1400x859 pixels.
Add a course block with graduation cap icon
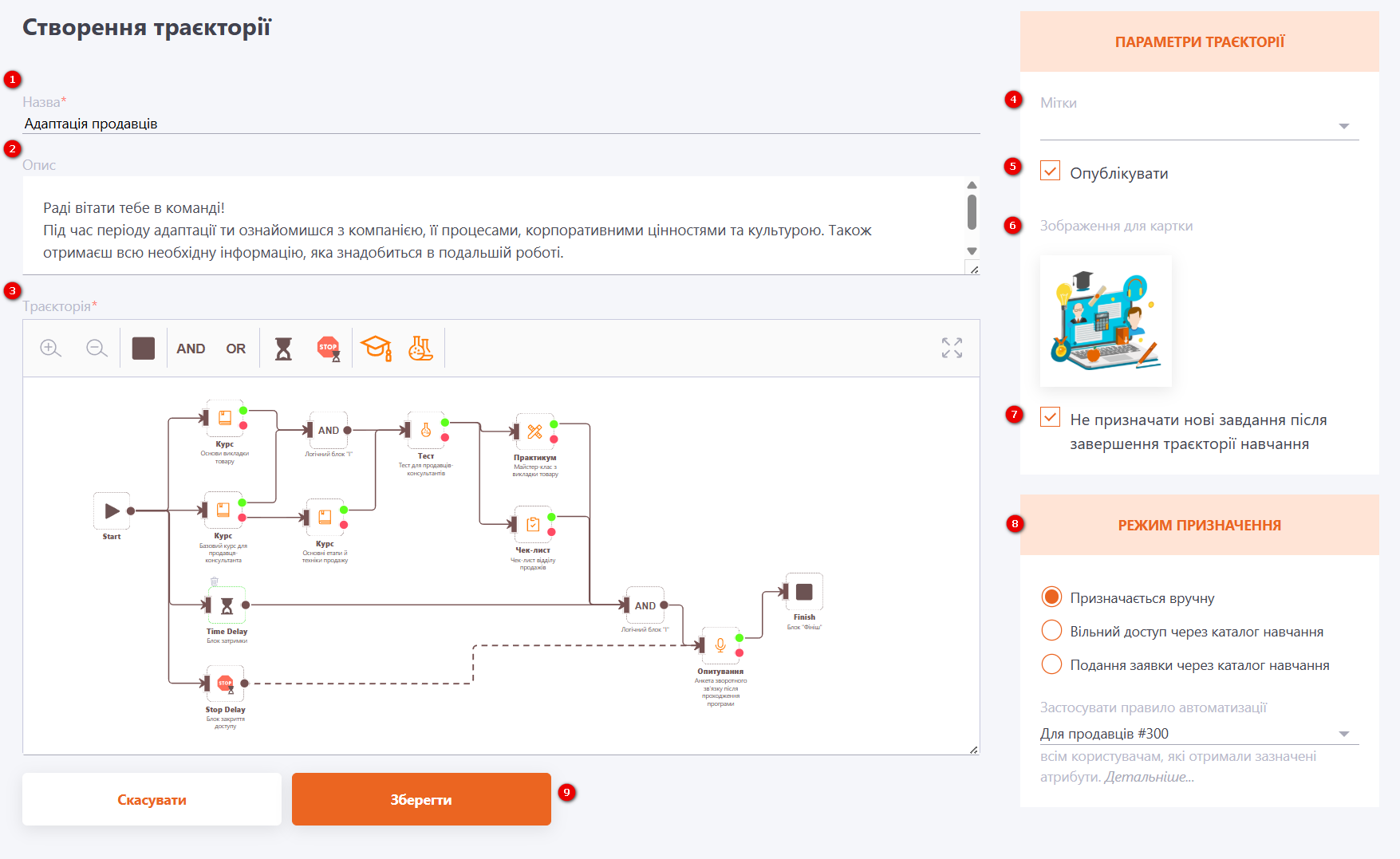(376, 349)
